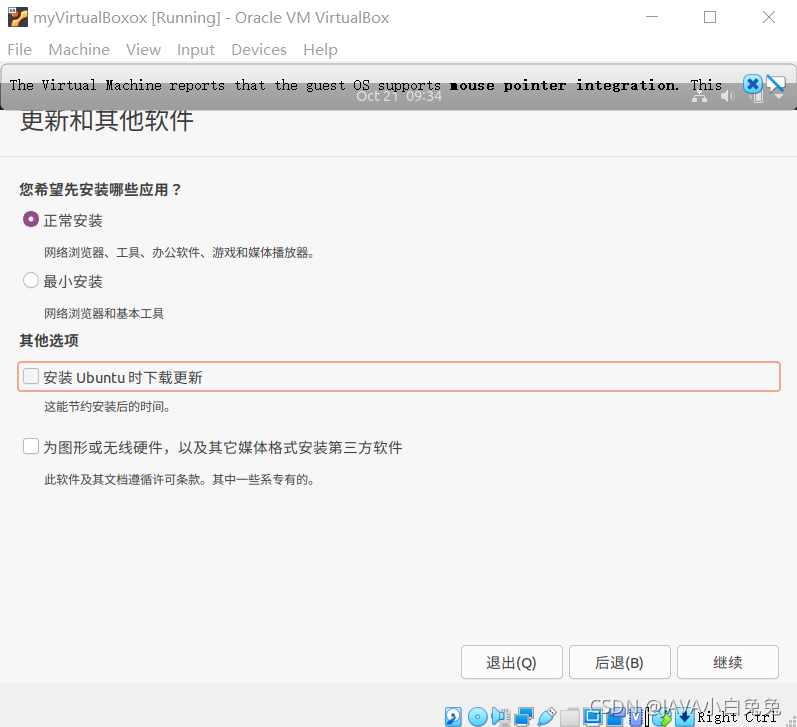
Task: Click the audio status icon in VirtualBox bar
Action: 501,716
